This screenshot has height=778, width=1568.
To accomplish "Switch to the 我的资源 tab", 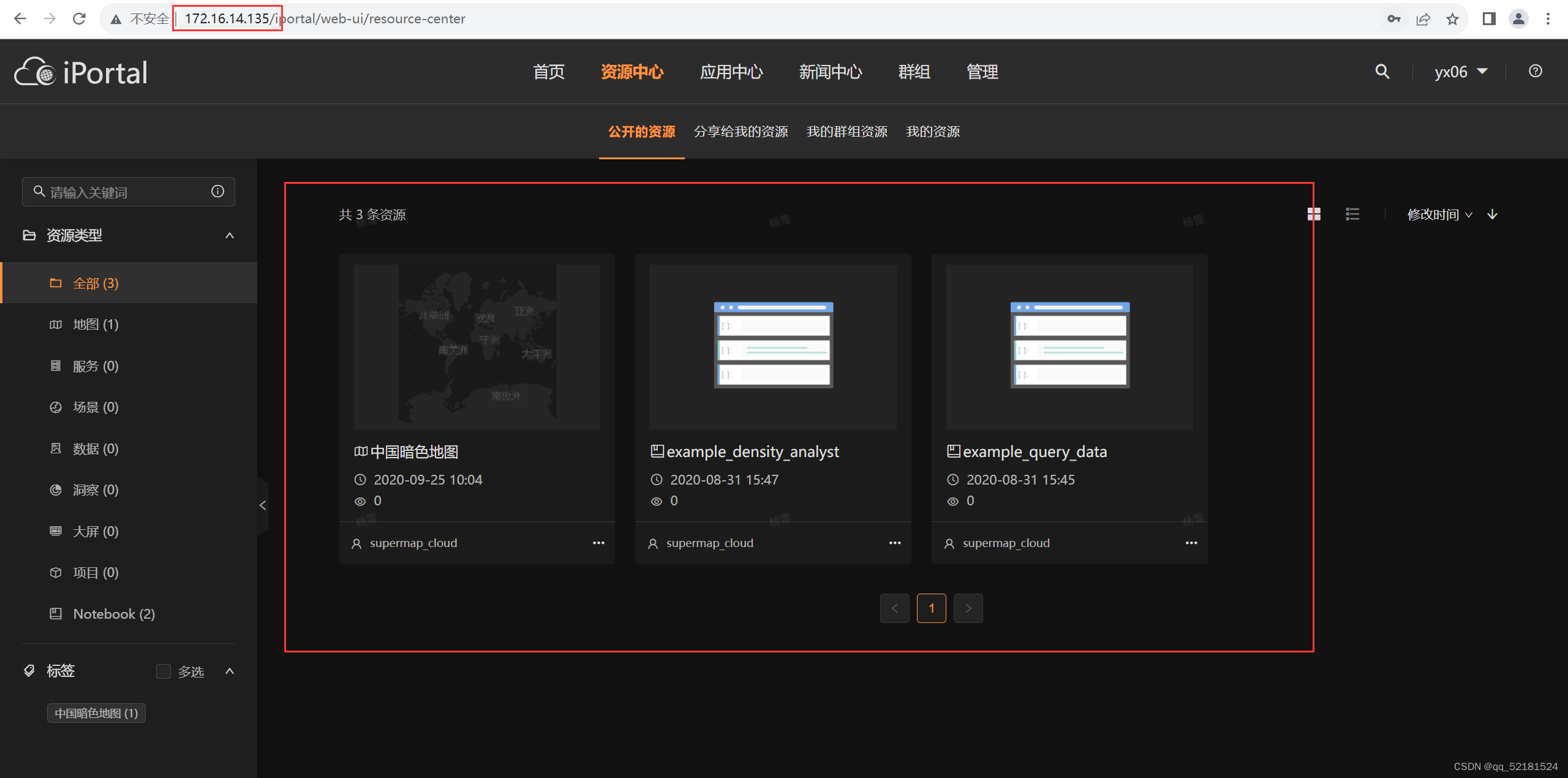I will click(x=932, y=130).
